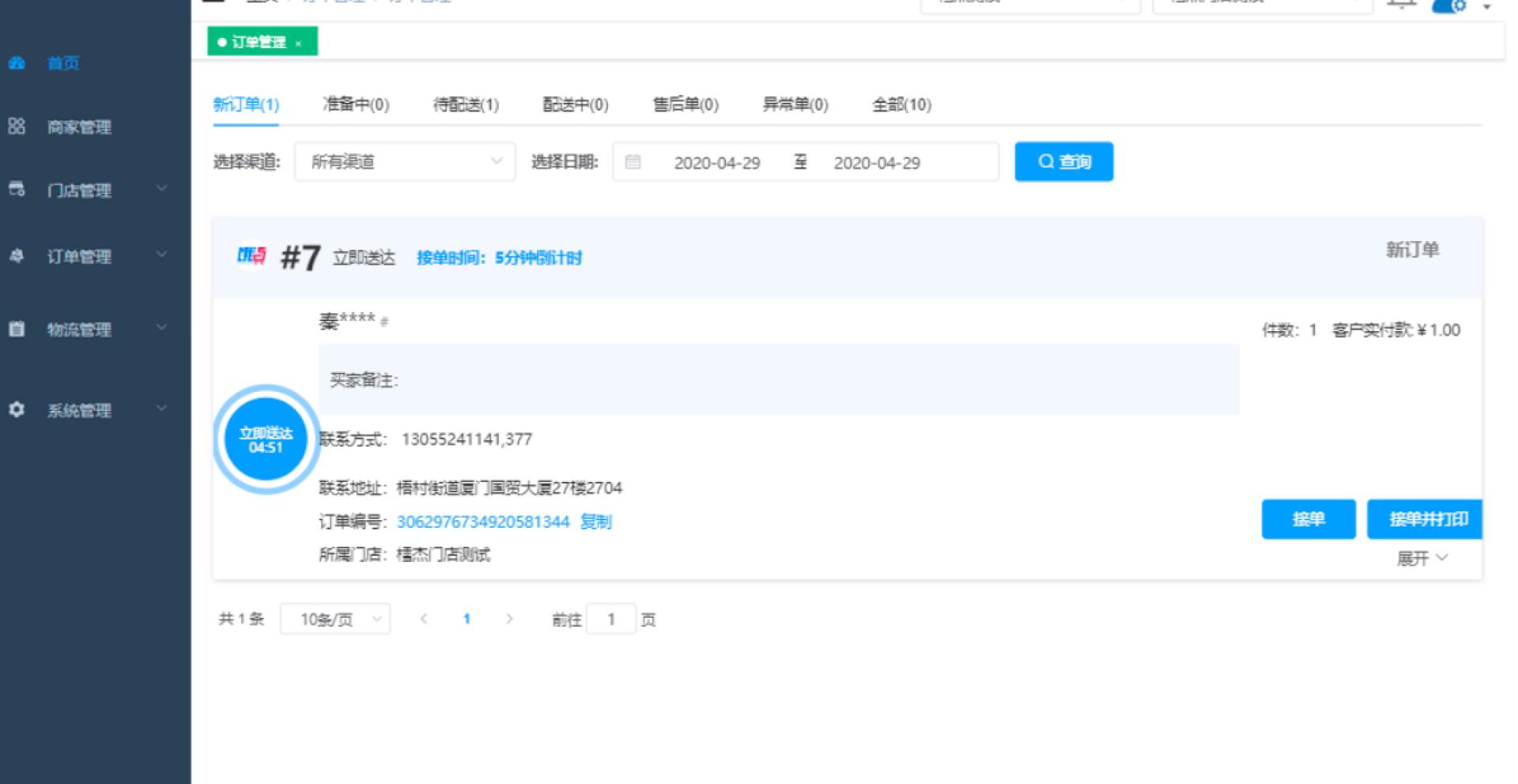This screenshot has width=1518, height=784.
Task: Expand order details with 展开
Action: [1421, 559]
